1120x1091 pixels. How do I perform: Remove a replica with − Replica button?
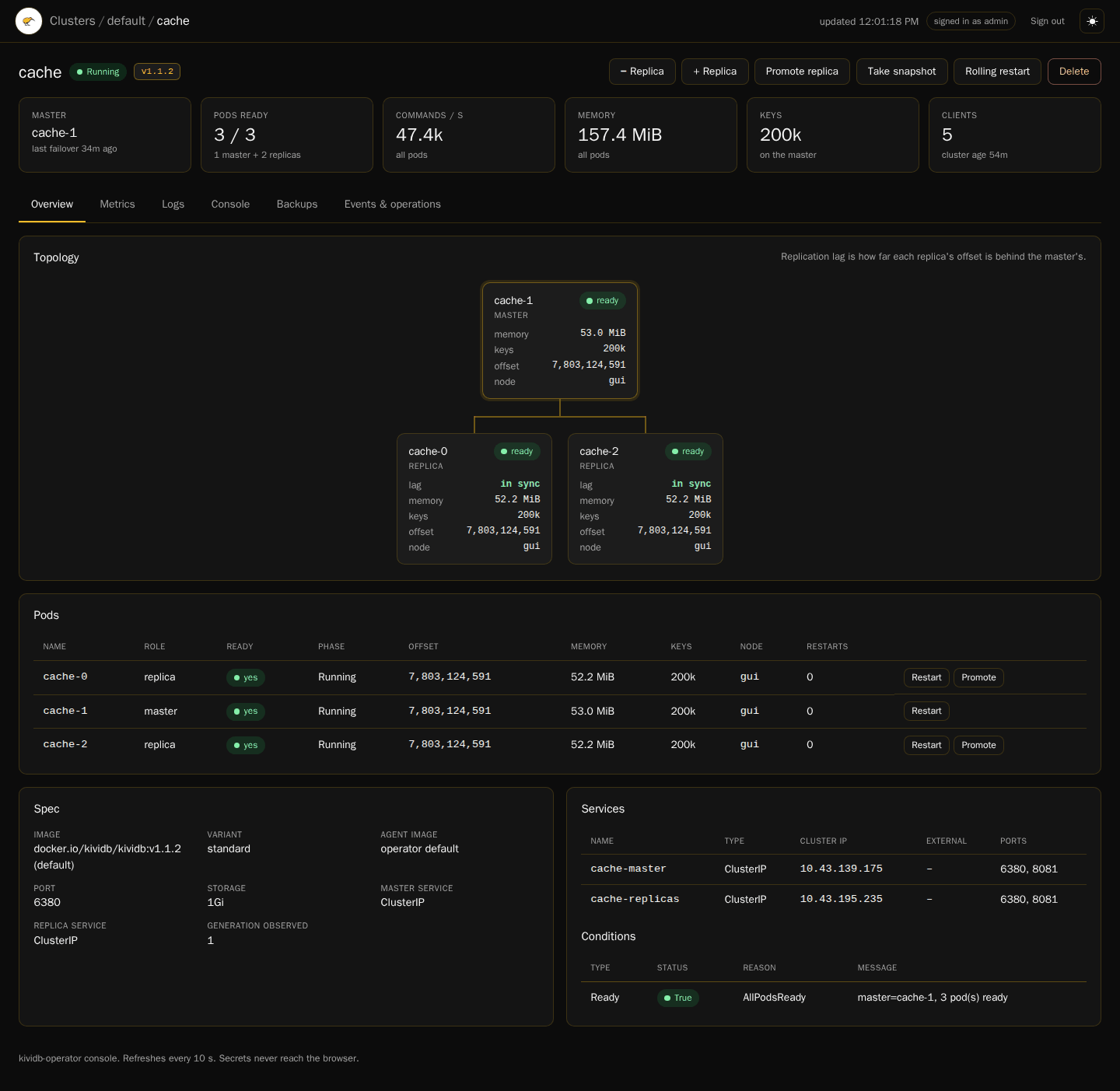(x=642, y=72)
